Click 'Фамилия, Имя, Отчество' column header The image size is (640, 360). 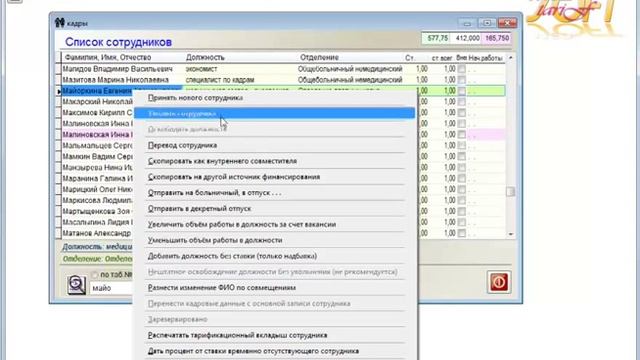click(108, 58)
